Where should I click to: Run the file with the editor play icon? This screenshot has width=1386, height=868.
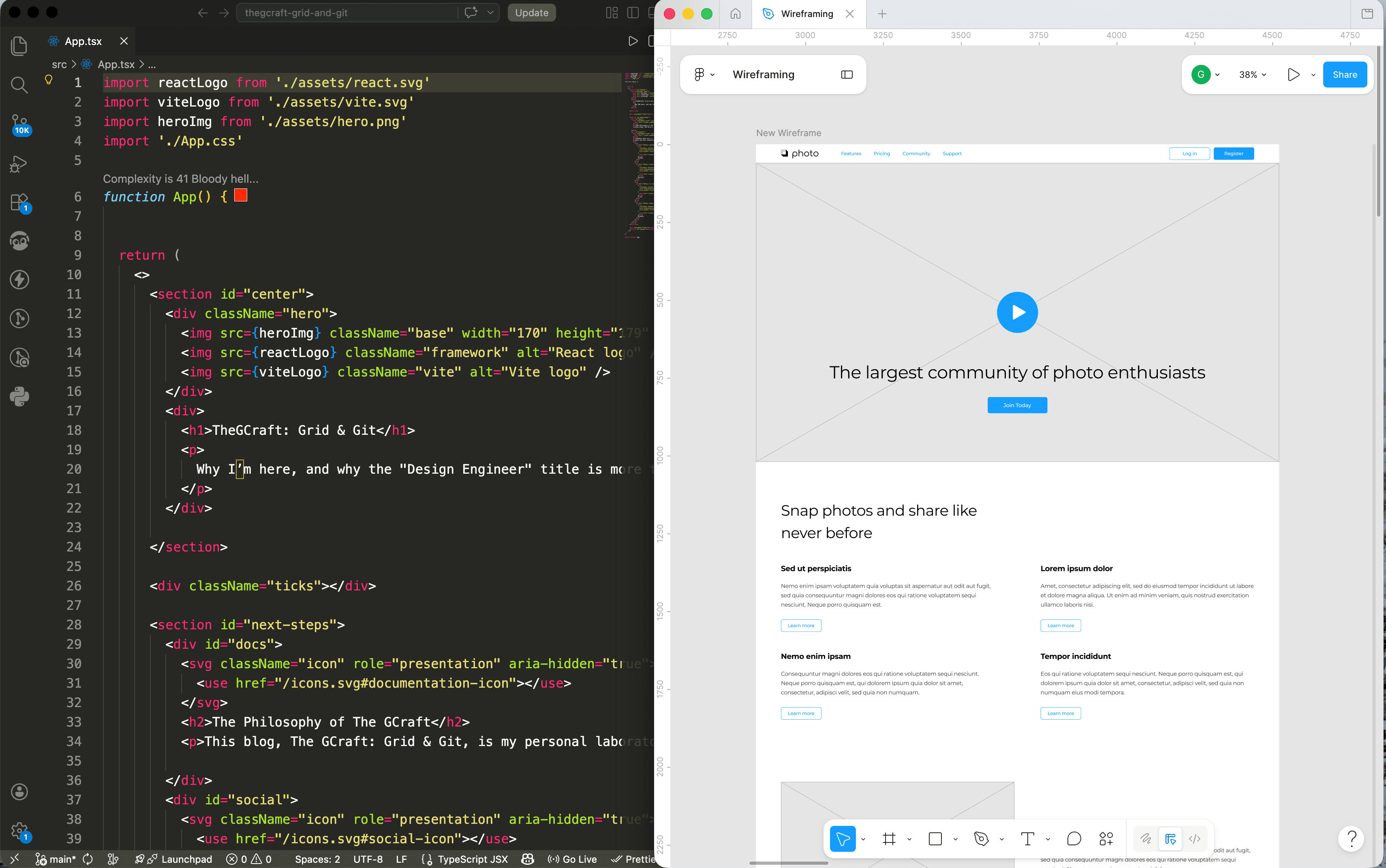tap(633, 41)
